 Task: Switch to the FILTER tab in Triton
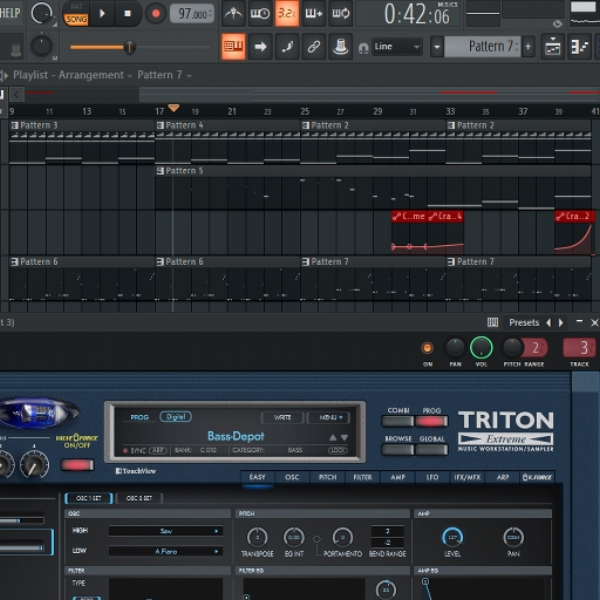pos(362,477)
